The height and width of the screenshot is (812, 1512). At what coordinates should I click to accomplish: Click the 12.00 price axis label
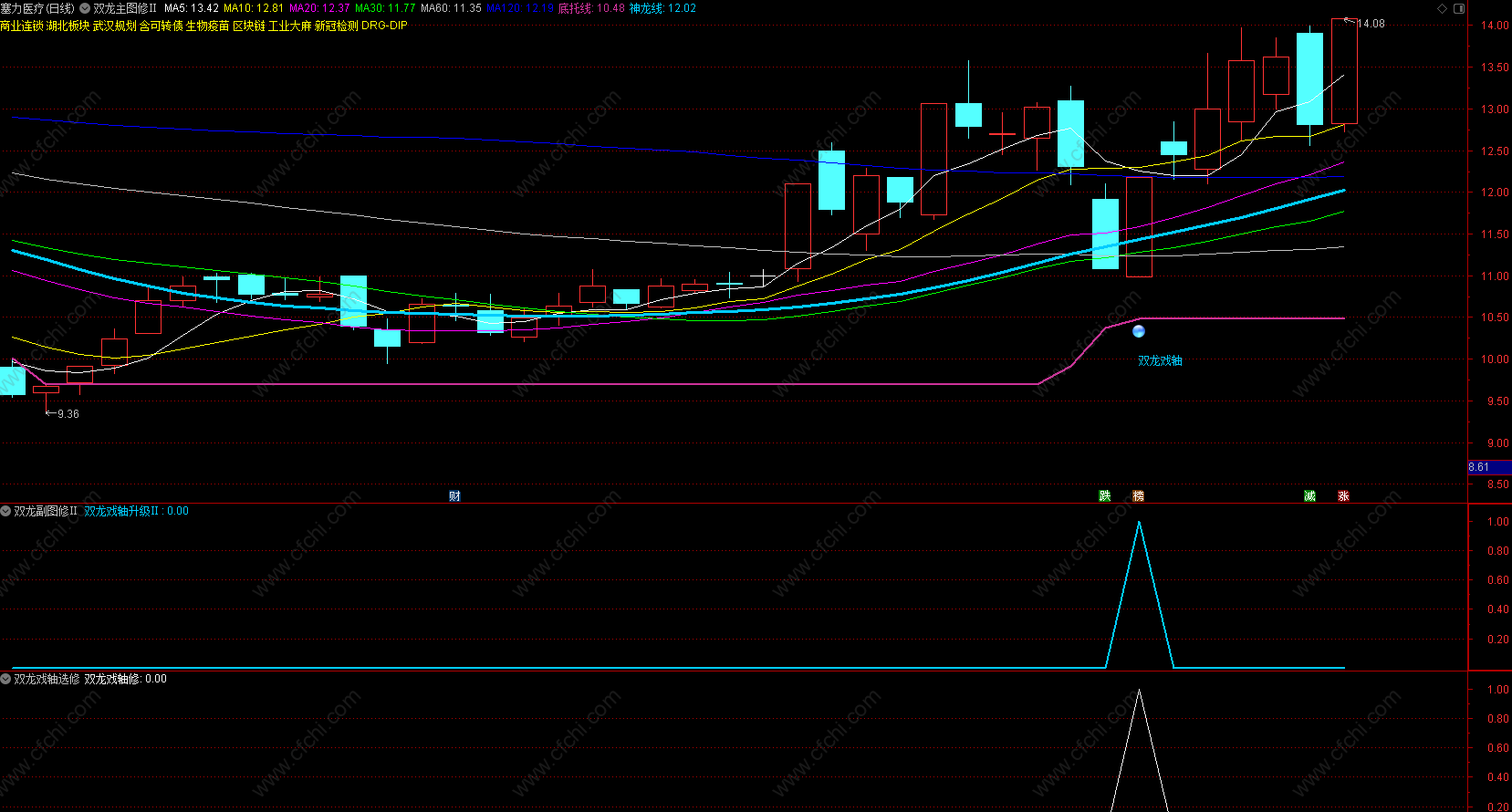tap(1496, 193)
